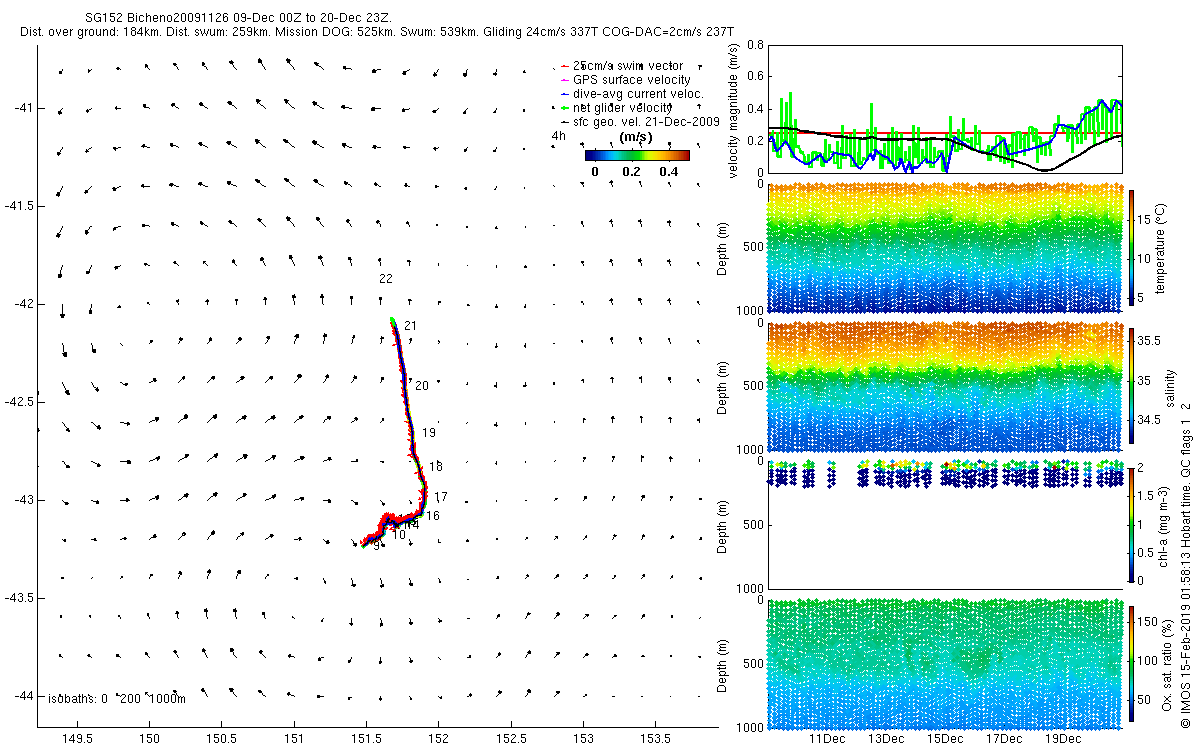The height and width of the screenshot is (750, 1200).
Task: Click the Ox. sat. ratio (%) colorbar
Action: [x=1131, y=662]
